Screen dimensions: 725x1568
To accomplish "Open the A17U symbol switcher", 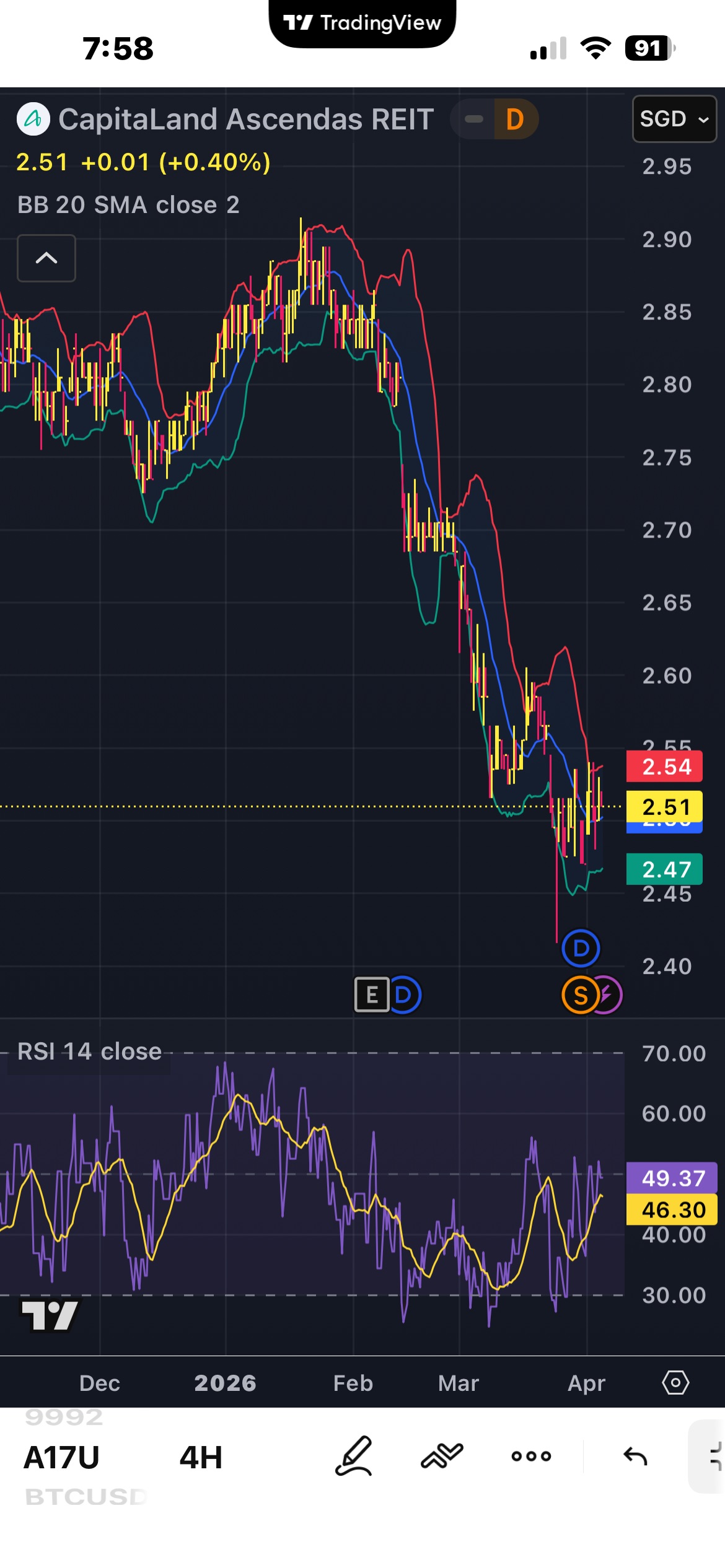I will pyautogui.click(x=62, y=1457).
